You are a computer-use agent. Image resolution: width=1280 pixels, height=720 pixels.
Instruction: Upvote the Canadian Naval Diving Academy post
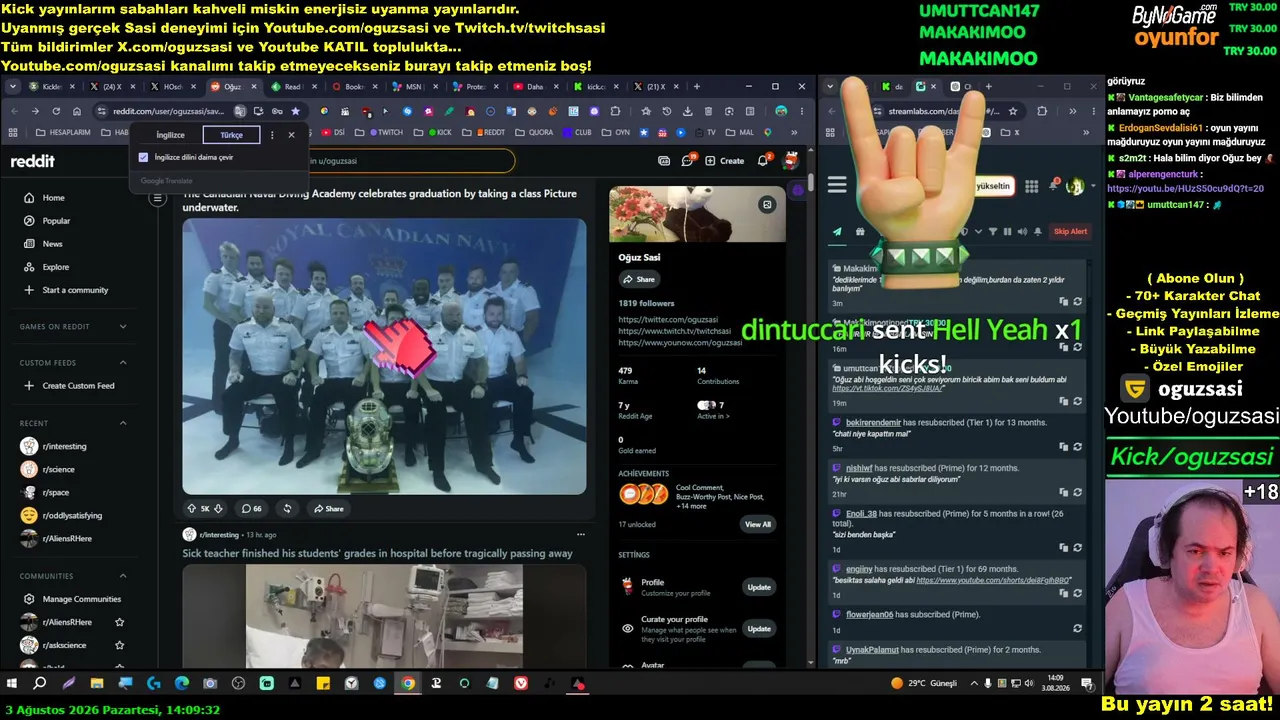pos(192,509)
